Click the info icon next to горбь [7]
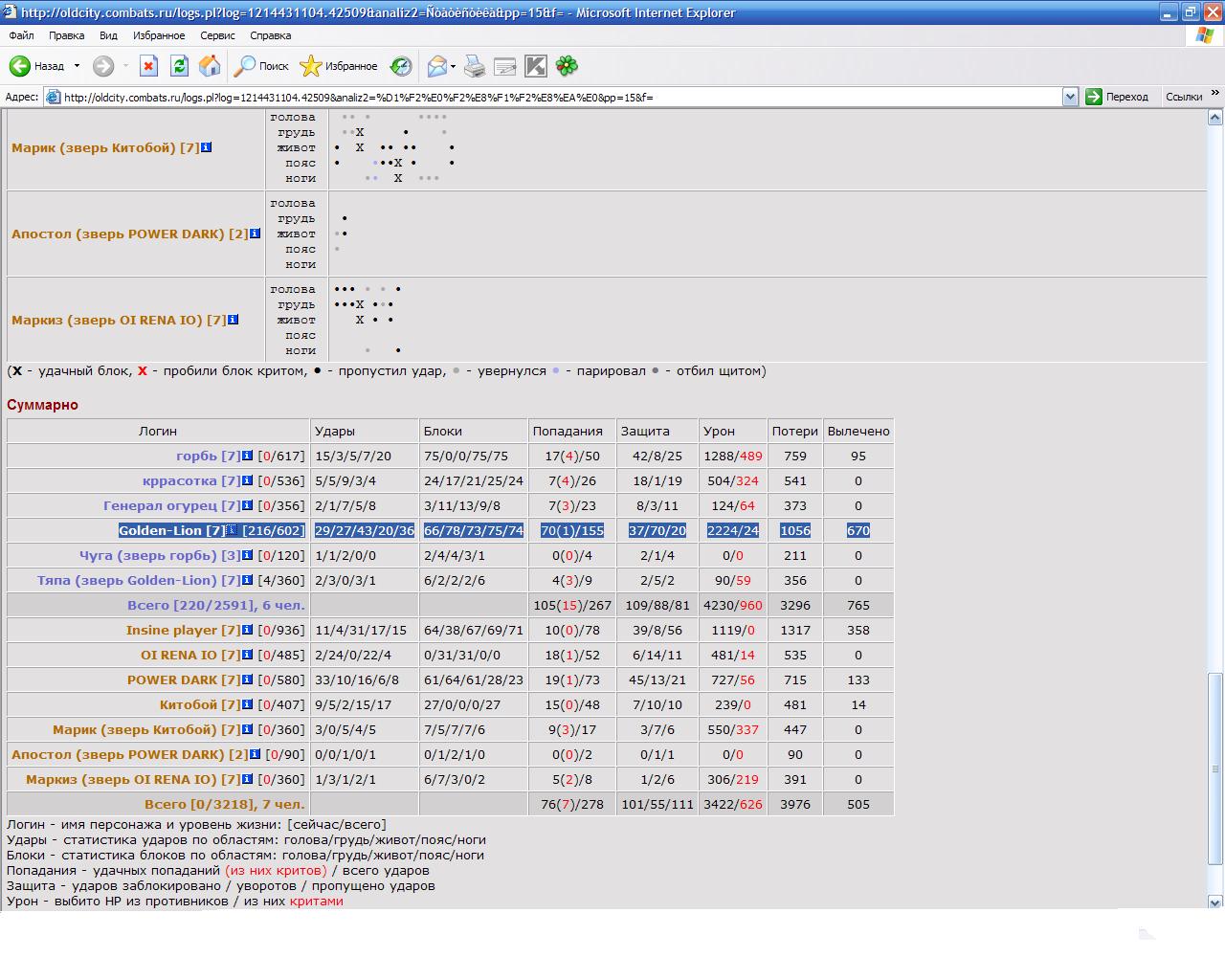This screenshot has height=980, width=1225. coord(247,456)
